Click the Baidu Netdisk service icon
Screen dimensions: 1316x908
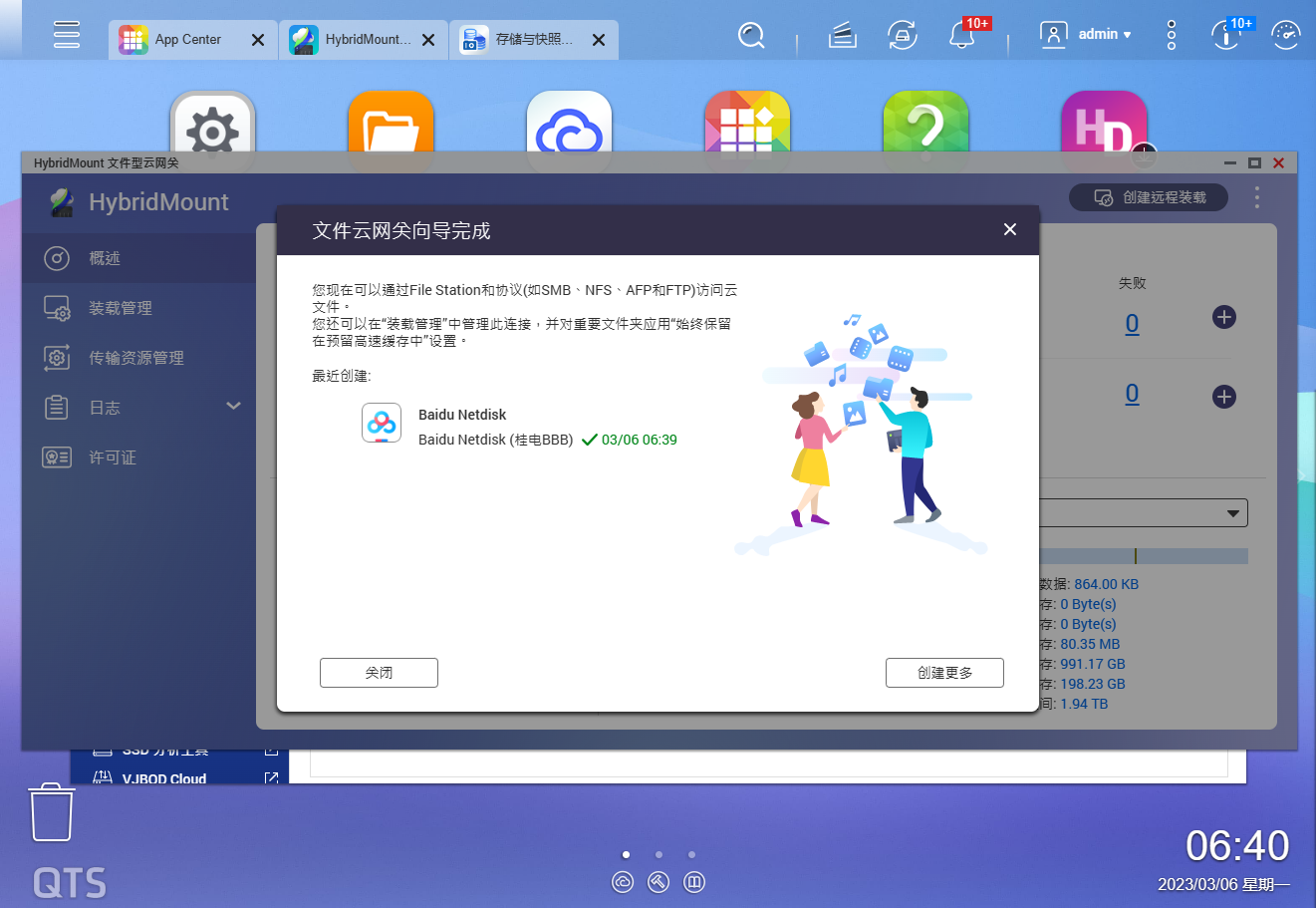(x=382, y=423)
